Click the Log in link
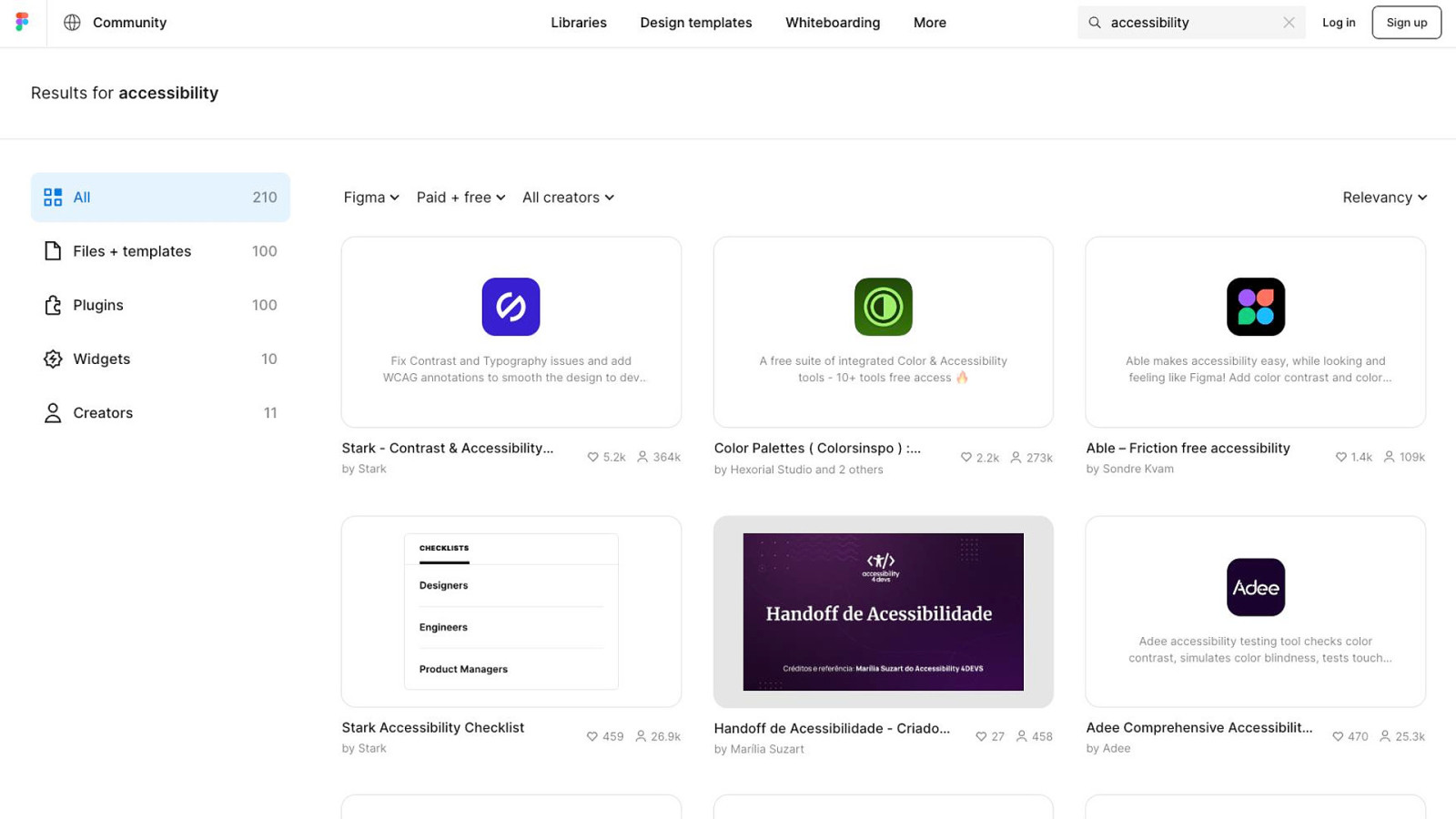This screenshot has height=819, width=1456. [1339, 23]
